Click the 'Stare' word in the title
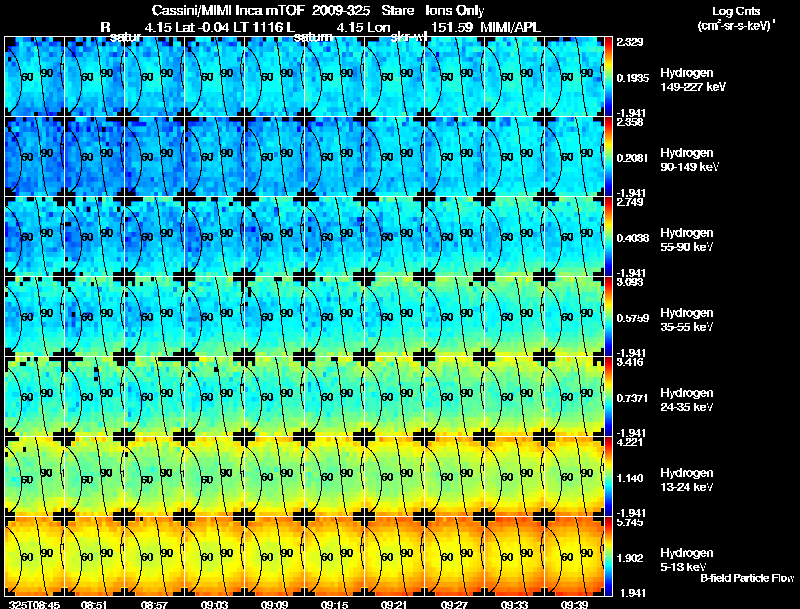Viewport: 800px width, 609px height. click(397, 11)
